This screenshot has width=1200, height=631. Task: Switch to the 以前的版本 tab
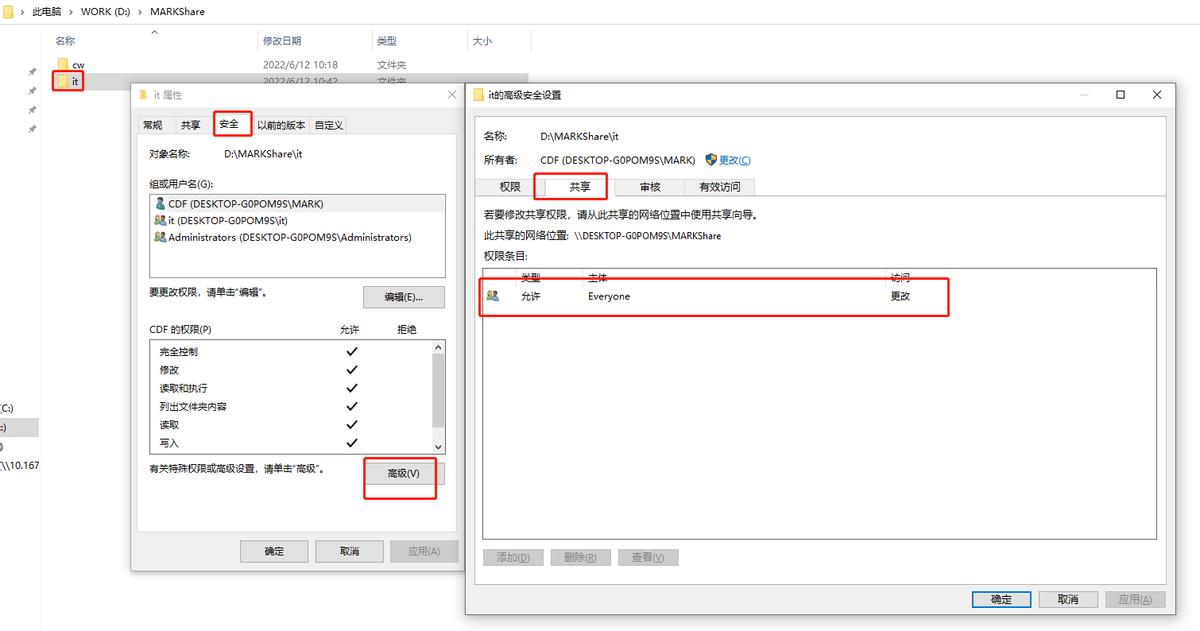coord(283,124)
